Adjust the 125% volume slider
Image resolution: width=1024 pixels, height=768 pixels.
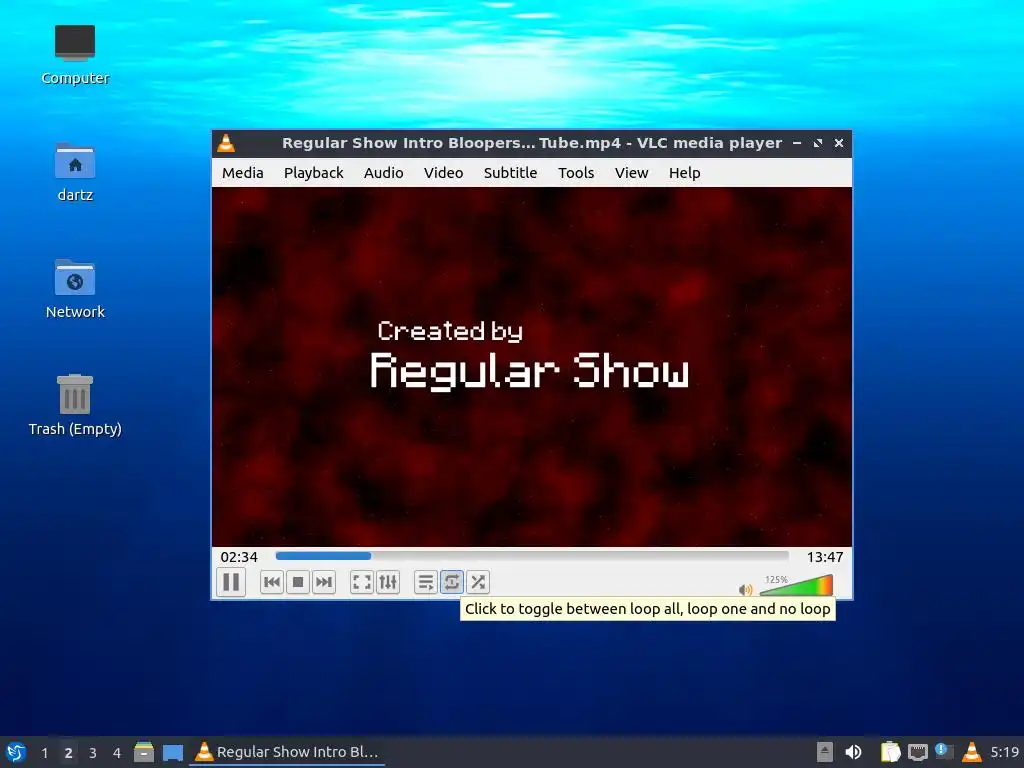(x=796, y=584)
